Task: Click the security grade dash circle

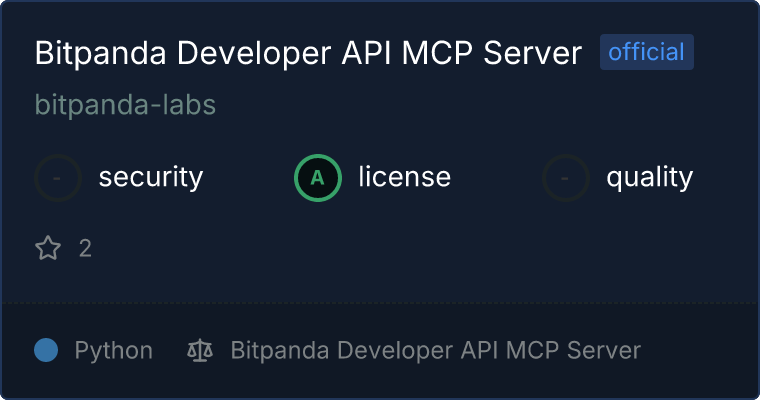Action: pos(58,178)
